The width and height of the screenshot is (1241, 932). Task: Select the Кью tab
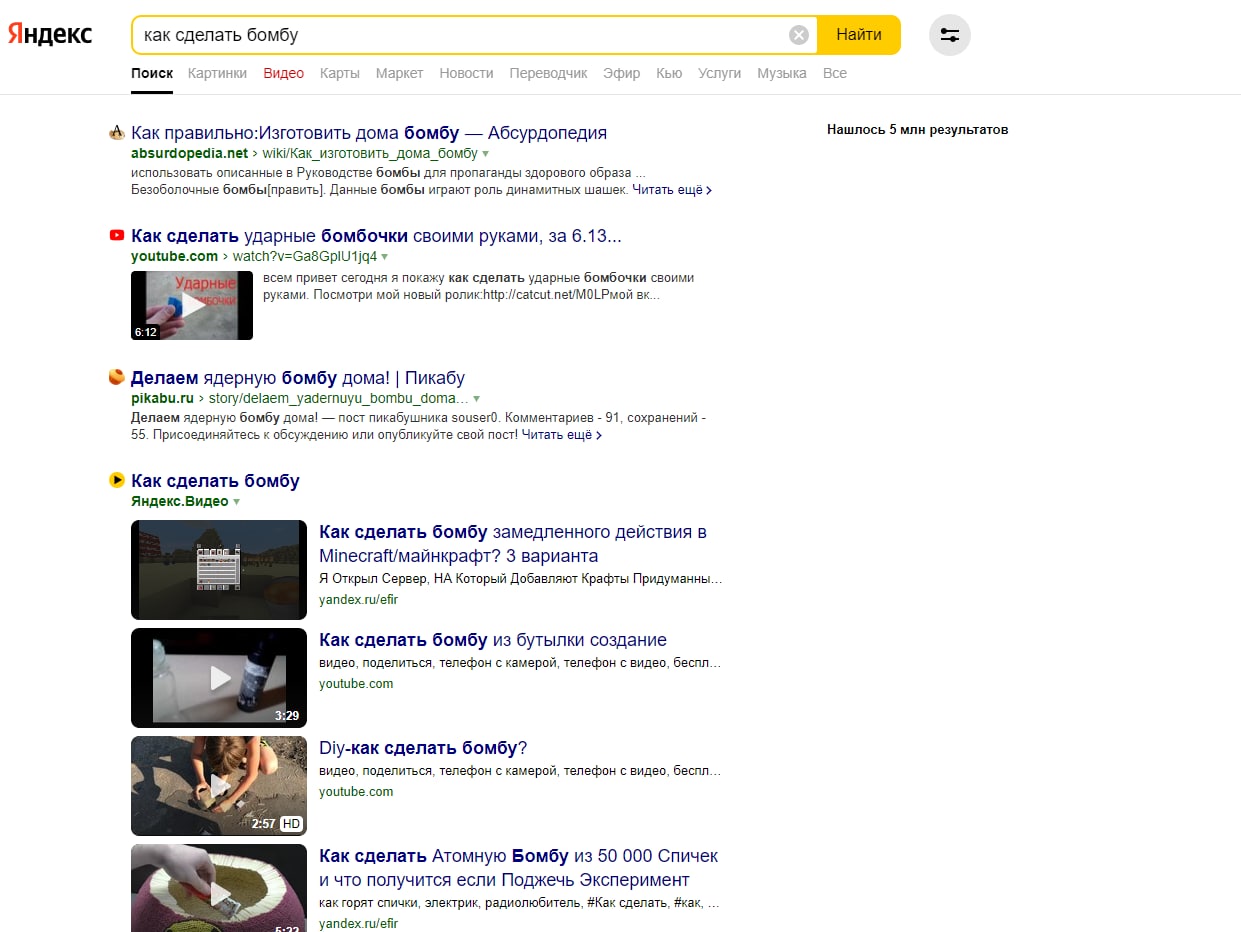coord(669,73)
